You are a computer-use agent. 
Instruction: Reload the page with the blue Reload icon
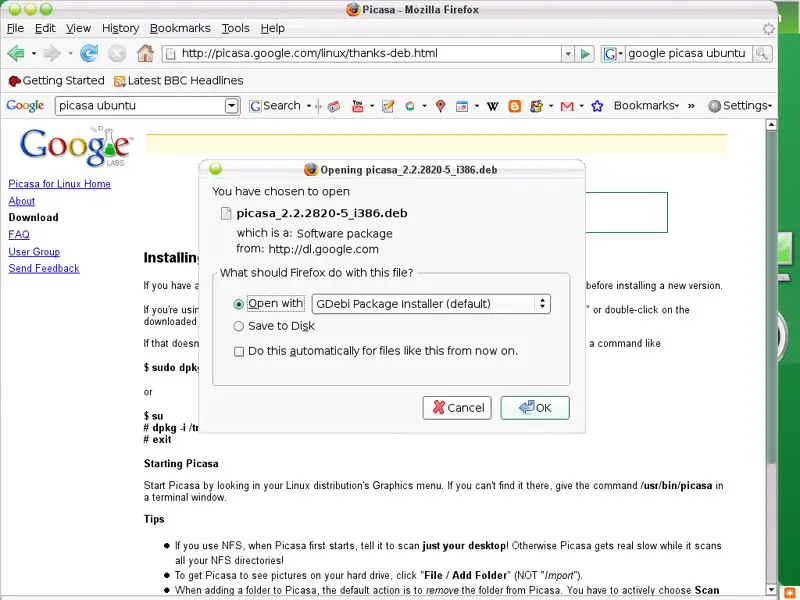click(x=89, y=53)
